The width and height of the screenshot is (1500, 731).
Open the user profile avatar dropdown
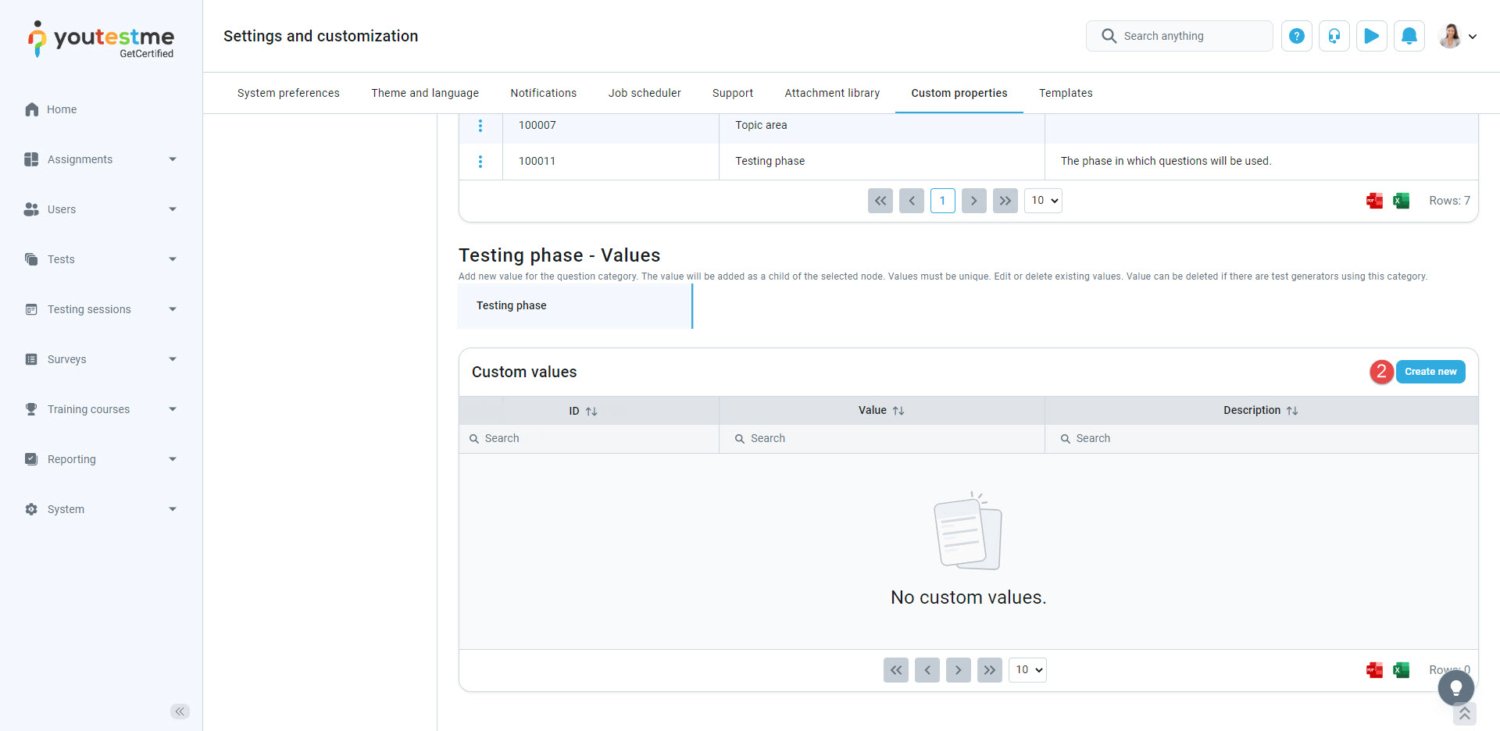coord(1457,36)
